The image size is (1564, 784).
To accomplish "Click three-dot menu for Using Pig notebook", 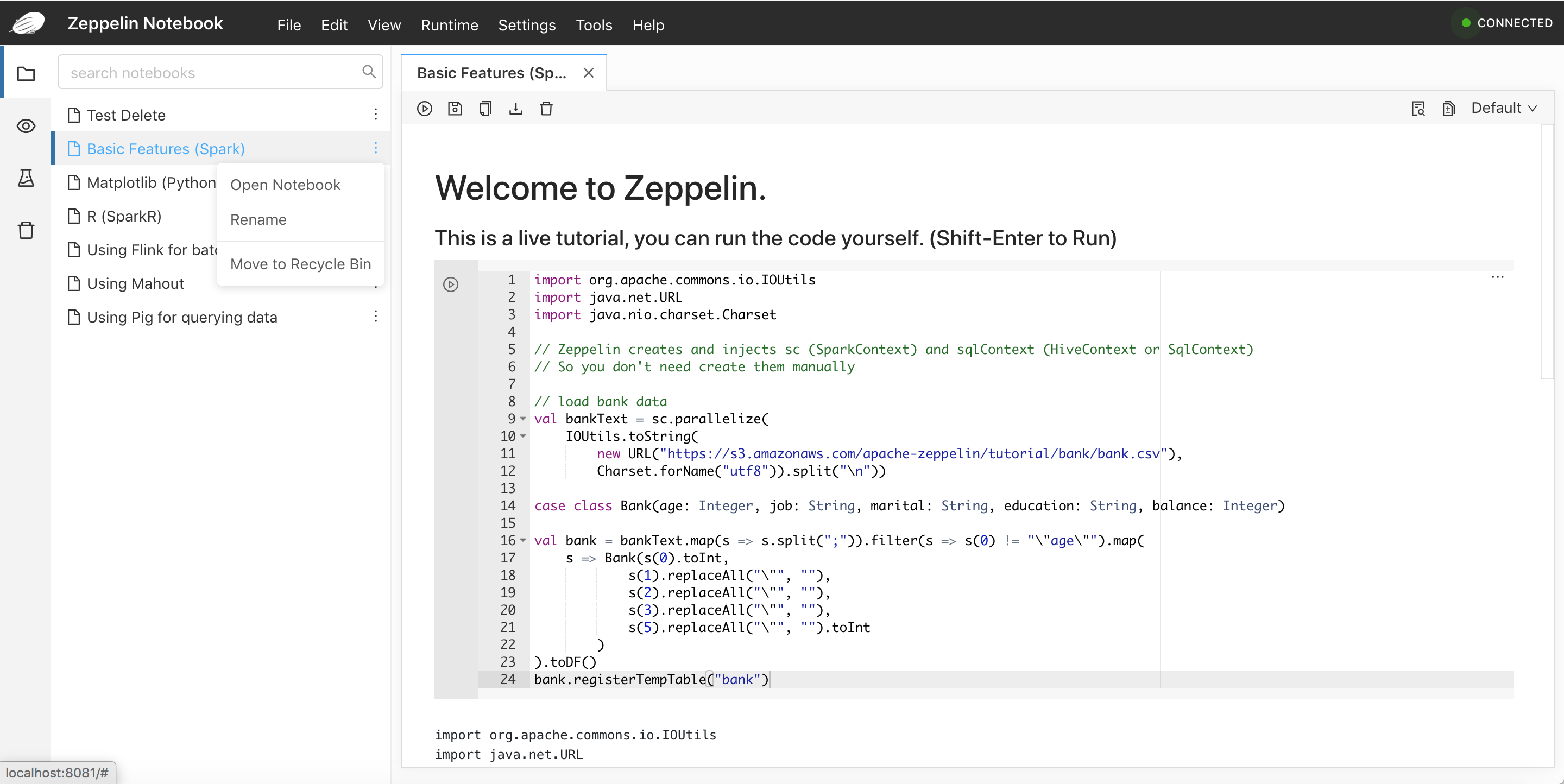I will [376, 317].
